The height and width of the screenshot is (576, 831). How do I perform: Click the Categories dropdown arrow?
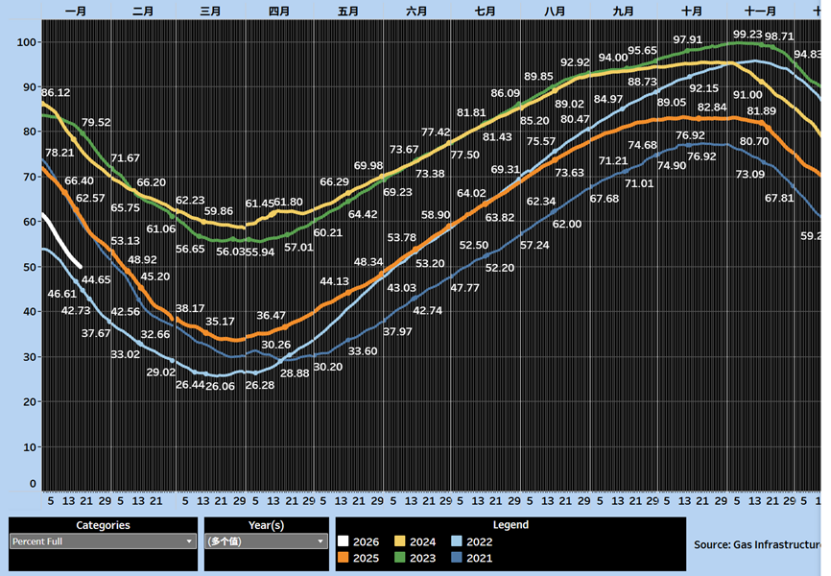[x=189, y=541]
